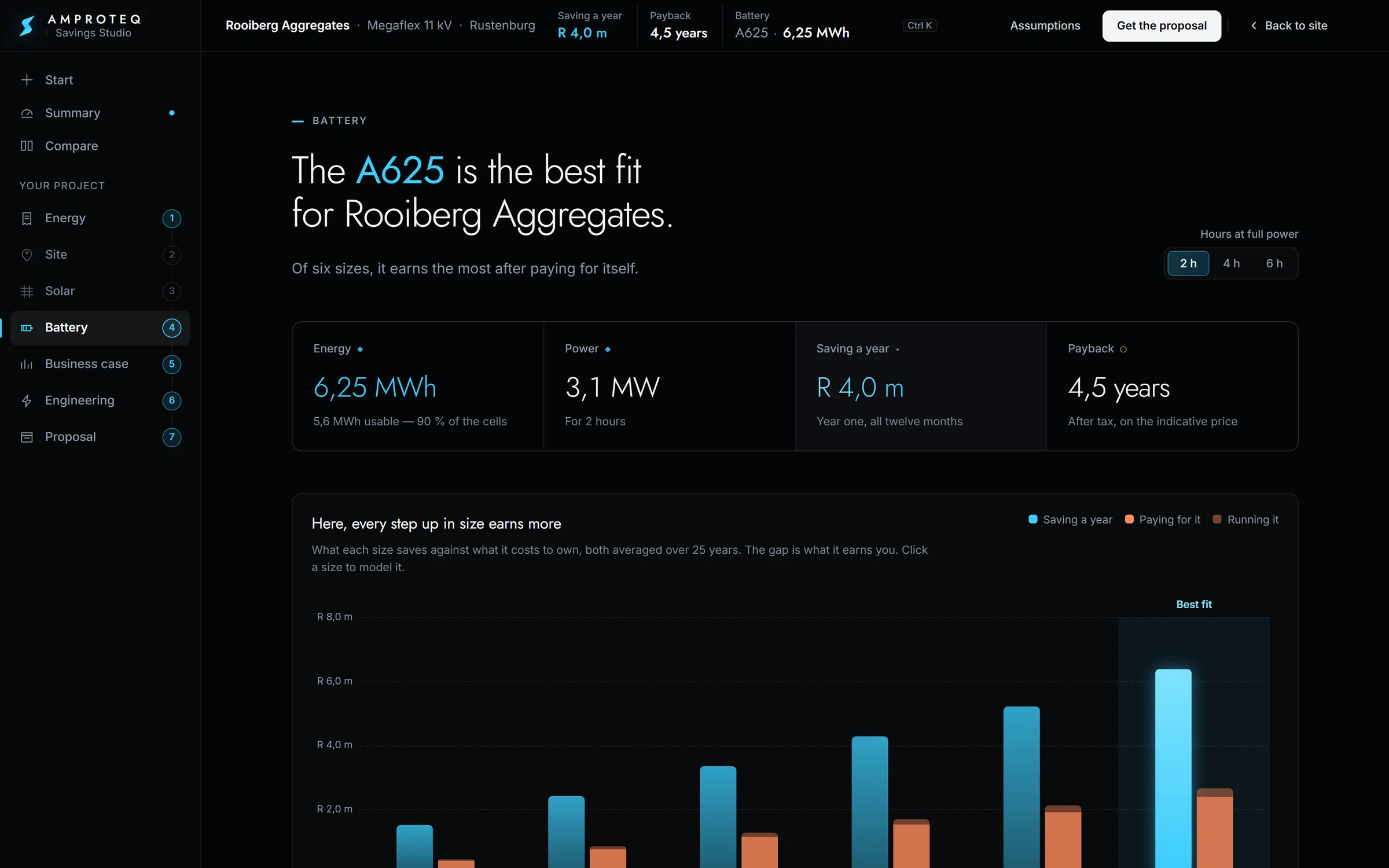The image size is (1389, 868).
Task: Click the Payback 4,5 years header stat
Action: point(678,25)
